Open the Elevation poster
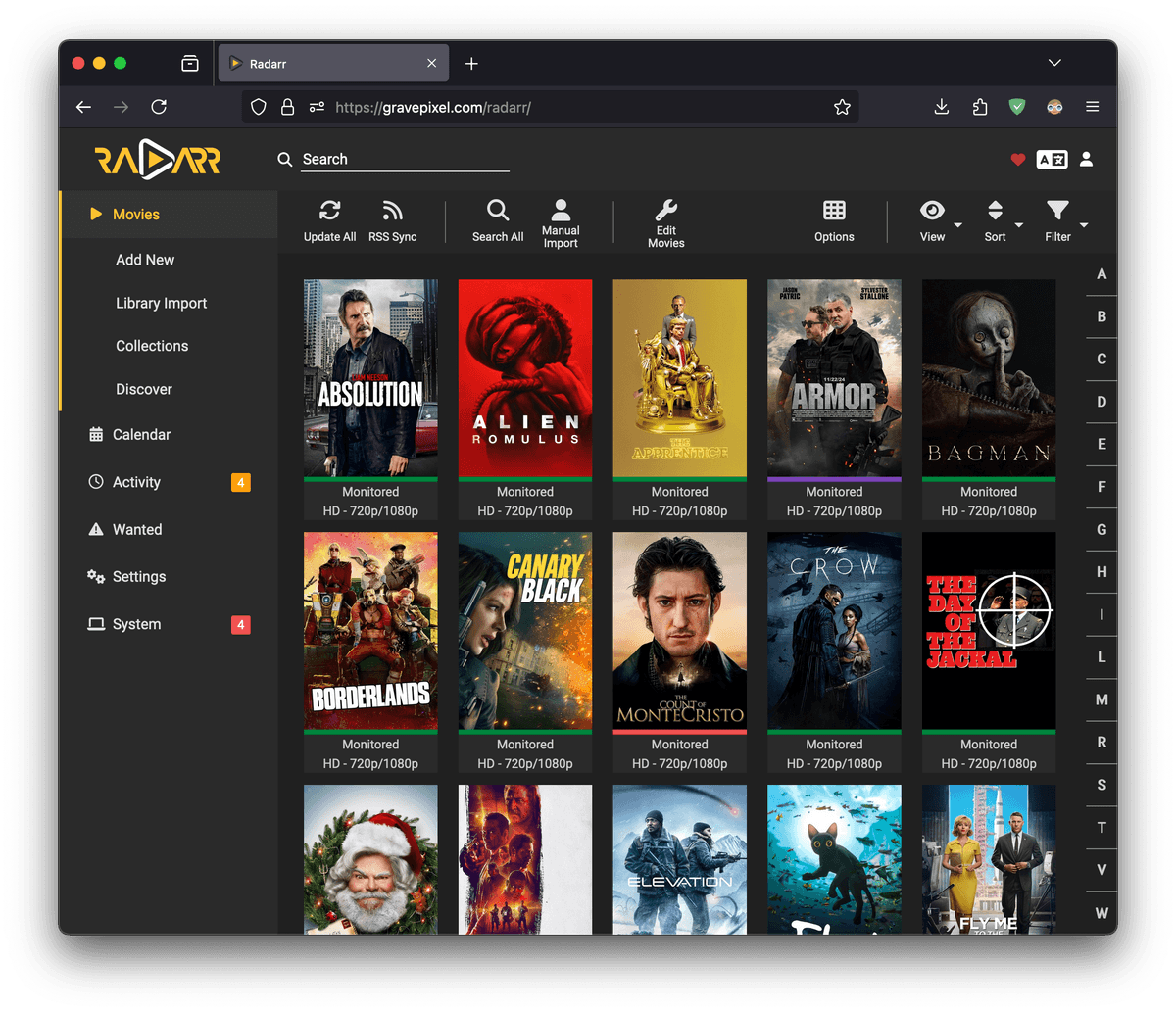The height and width of the screenshot is (1012, 1176). point(680,859)
